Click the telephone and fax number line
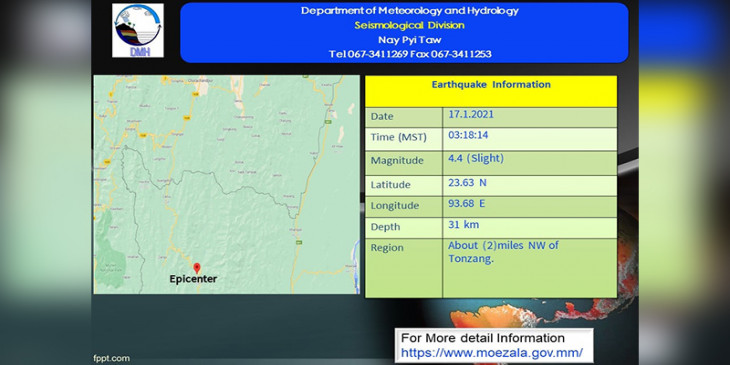 [x=410, y=54]
